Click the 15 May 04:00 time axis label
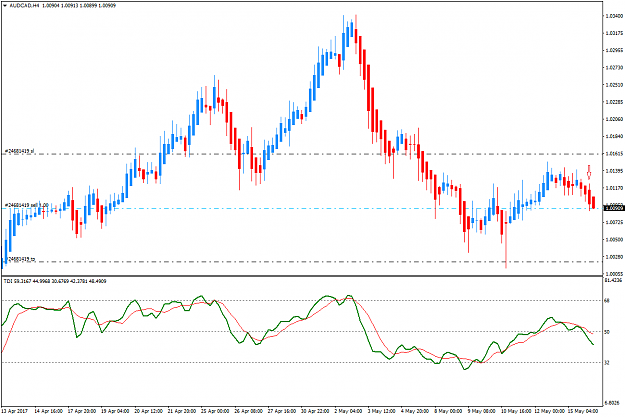Image resolution: width=625 pixels, height=417 pixels. point(582,411)
